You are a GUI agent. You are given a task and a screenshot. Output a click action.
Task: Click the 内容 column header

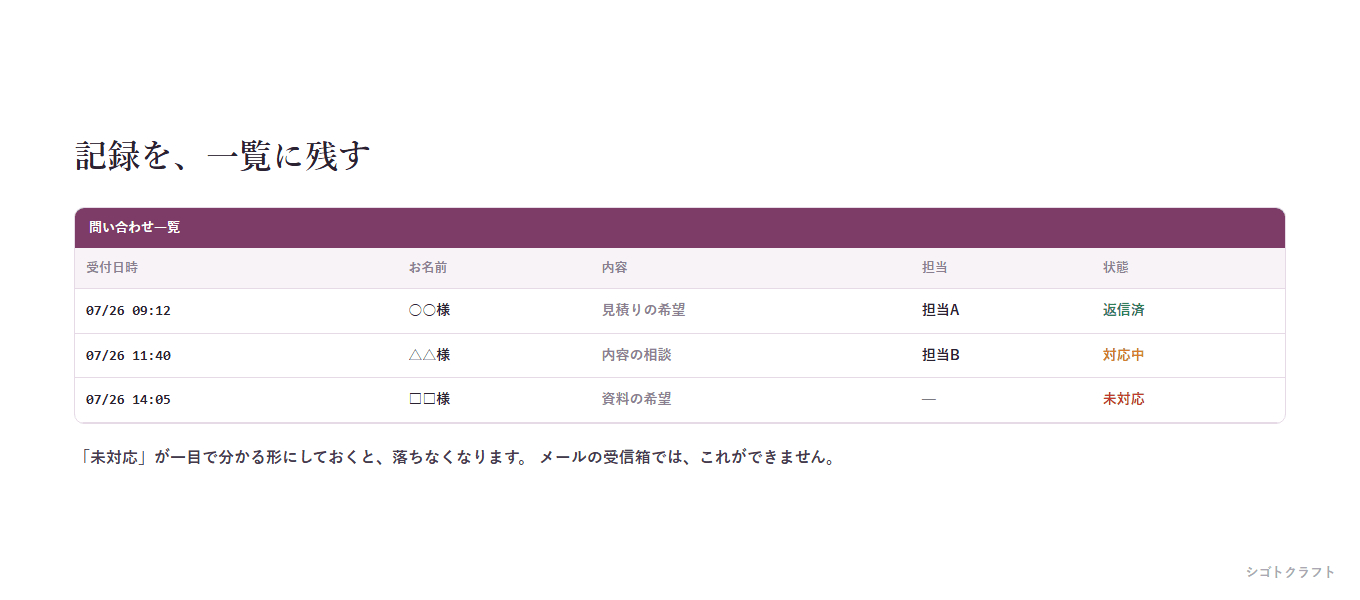tap(614, 268)
